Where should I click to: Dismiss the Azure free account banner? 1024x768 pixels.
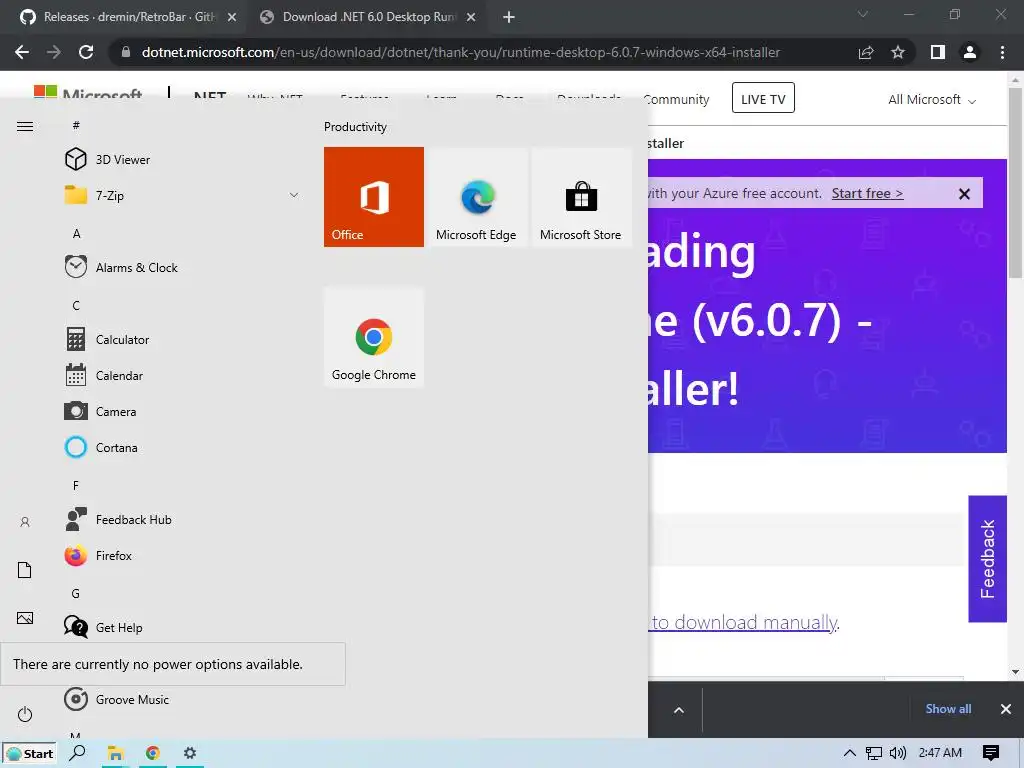(x=964, y=194)
